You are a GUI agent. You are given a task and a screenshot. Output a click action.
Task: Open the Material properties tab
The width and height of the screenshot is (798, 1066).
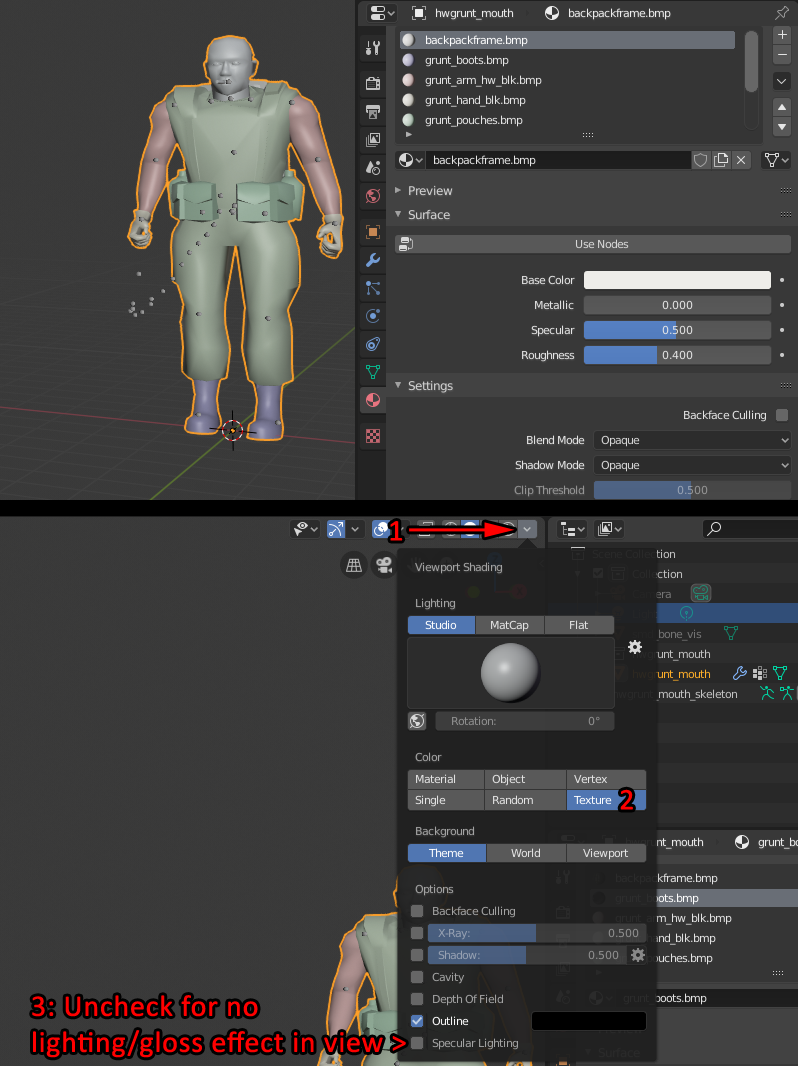pyautogui.click(x=372, y=400)
